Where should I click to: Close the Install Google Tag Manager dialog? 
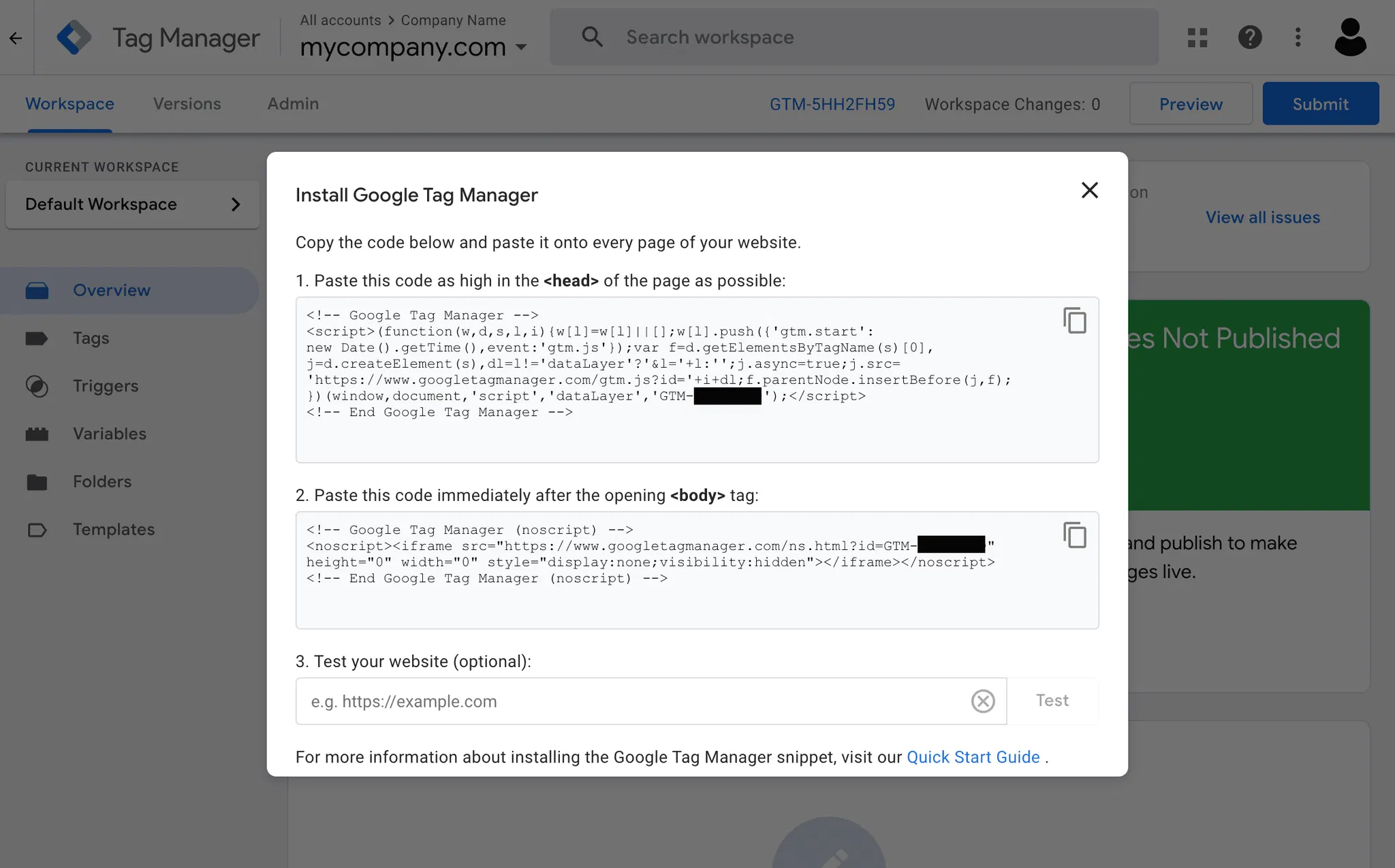point(1089,191)
